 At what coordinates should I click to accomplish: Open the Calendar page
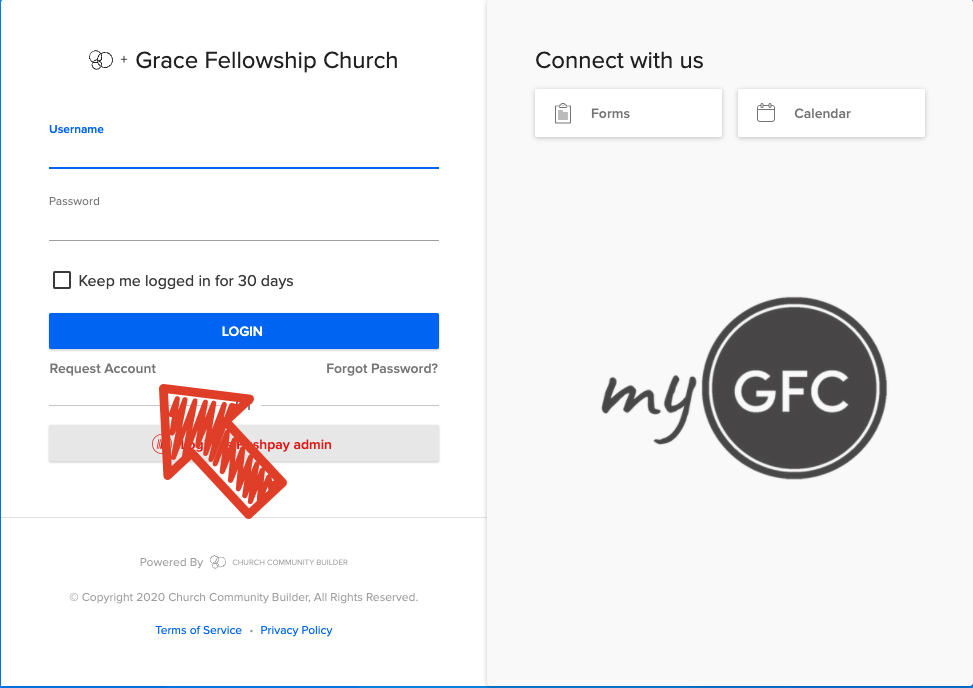click(831, 112)
